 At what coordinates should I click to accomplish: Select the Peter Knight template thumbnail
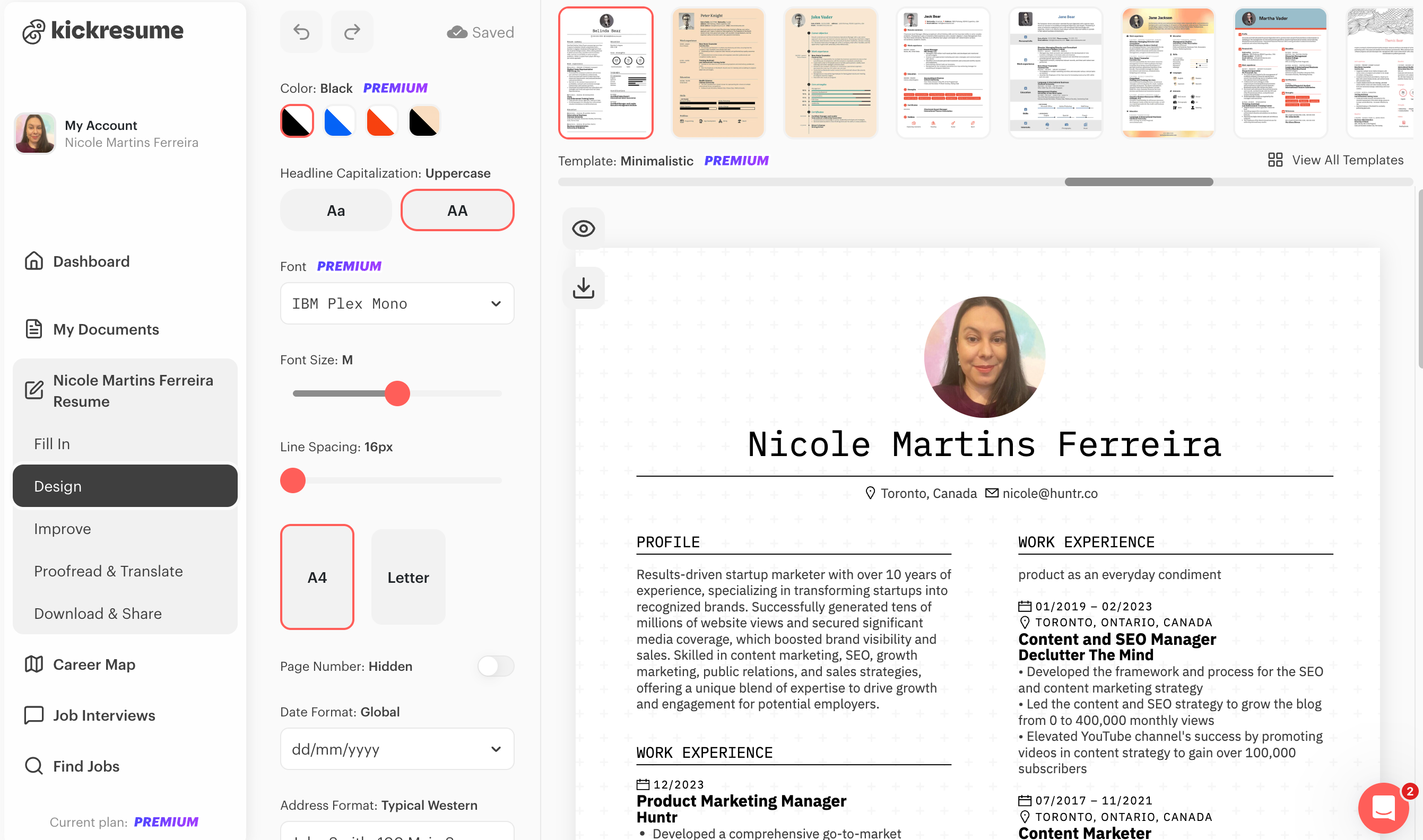click(x=717, y=73)
